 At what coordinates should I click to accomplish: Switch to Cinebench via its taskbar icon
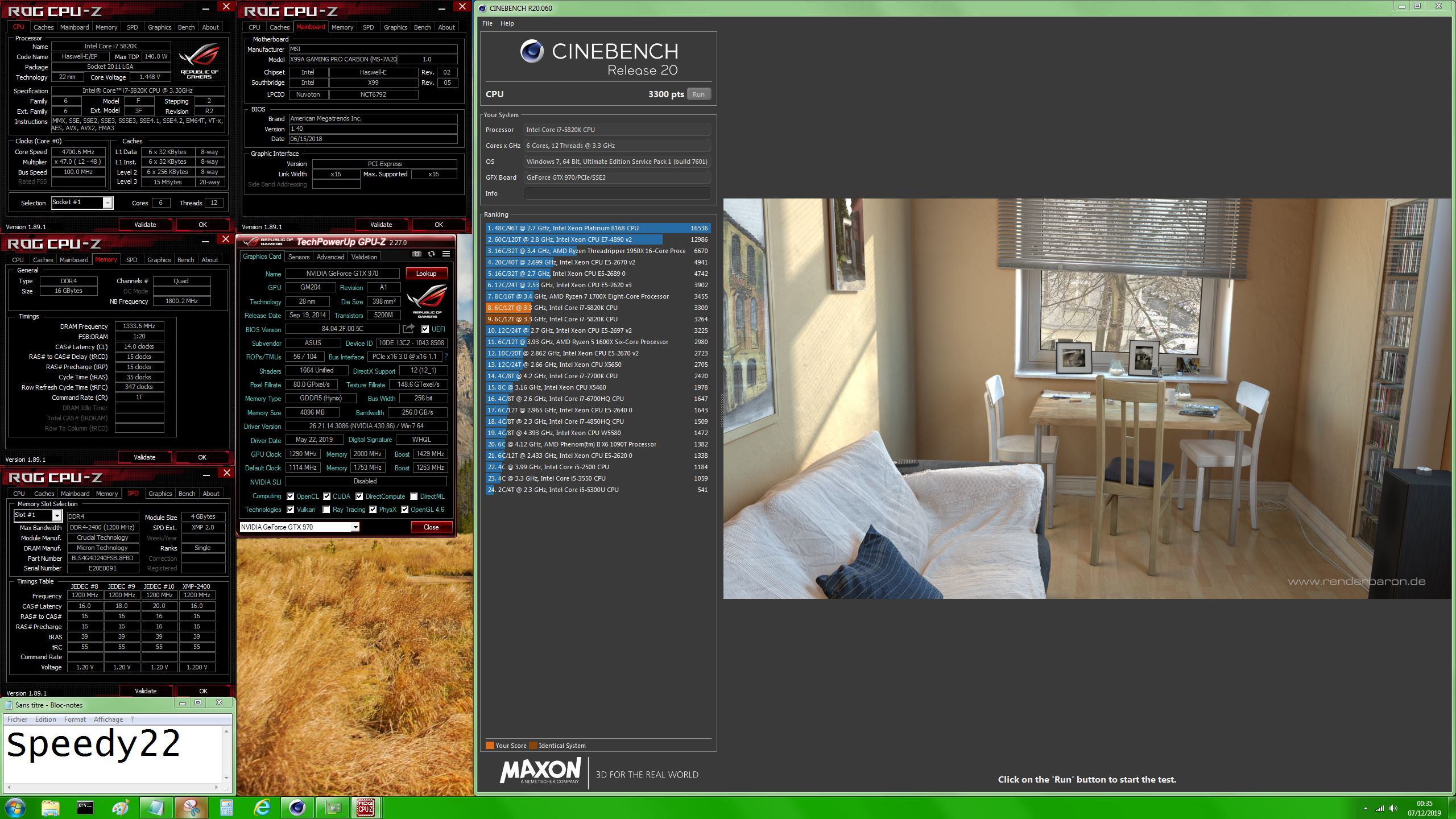[297, 807]
